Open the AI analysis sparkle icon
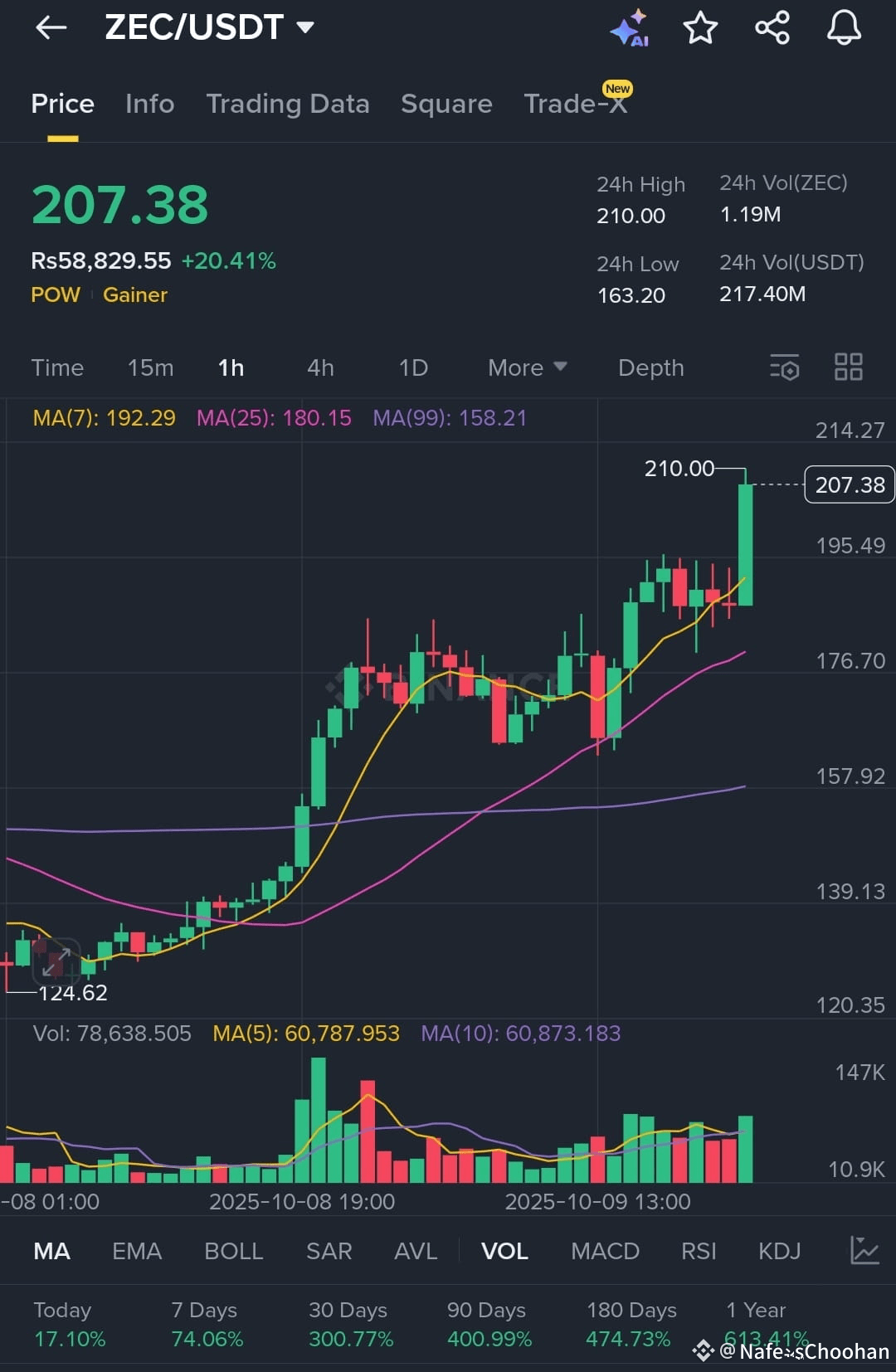This screenshot has width=896, height=1372. [630, 27]
